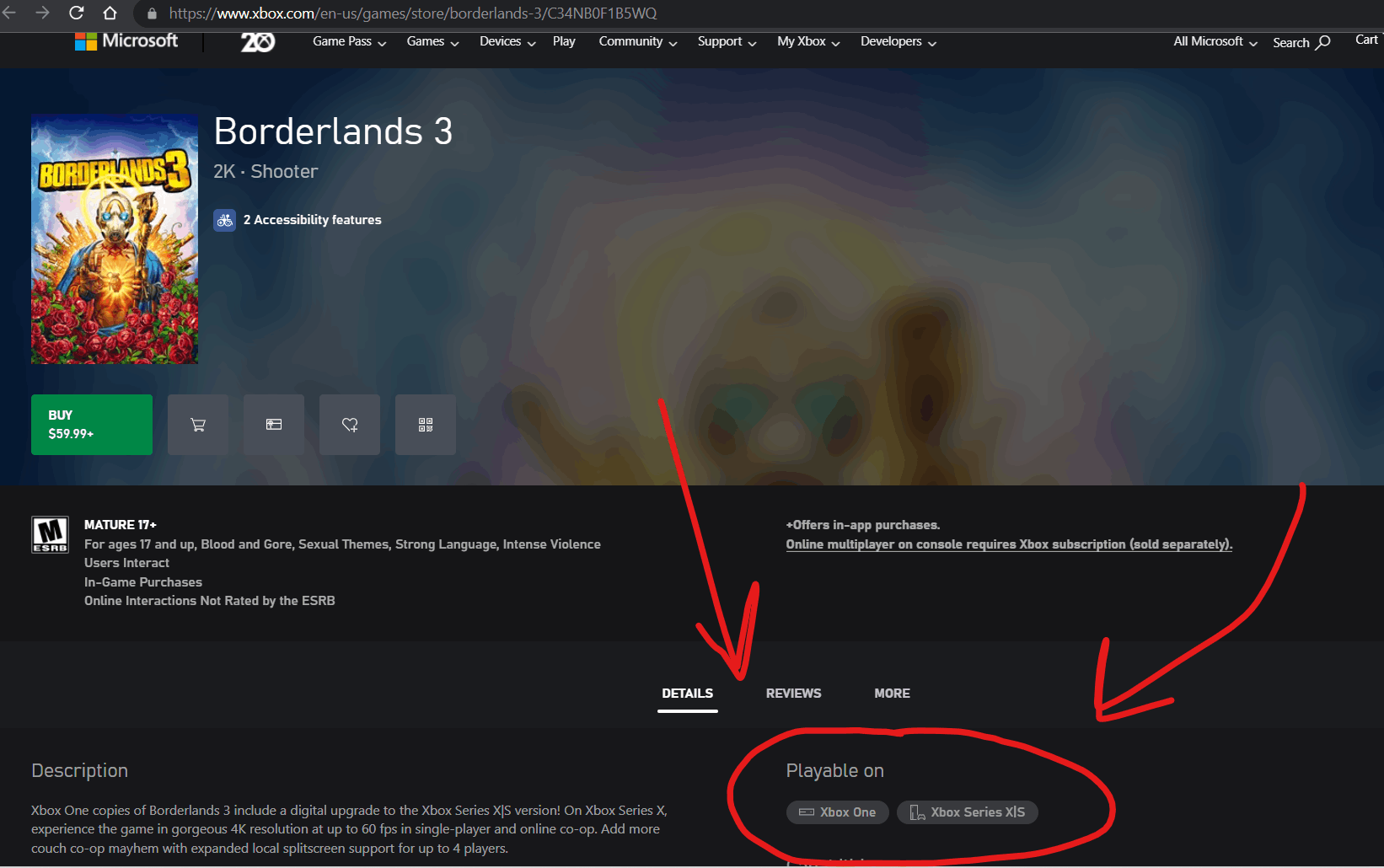1384x868 pixels.
Task: Click the accessibility features icon
Action: (x=224, y=220)
